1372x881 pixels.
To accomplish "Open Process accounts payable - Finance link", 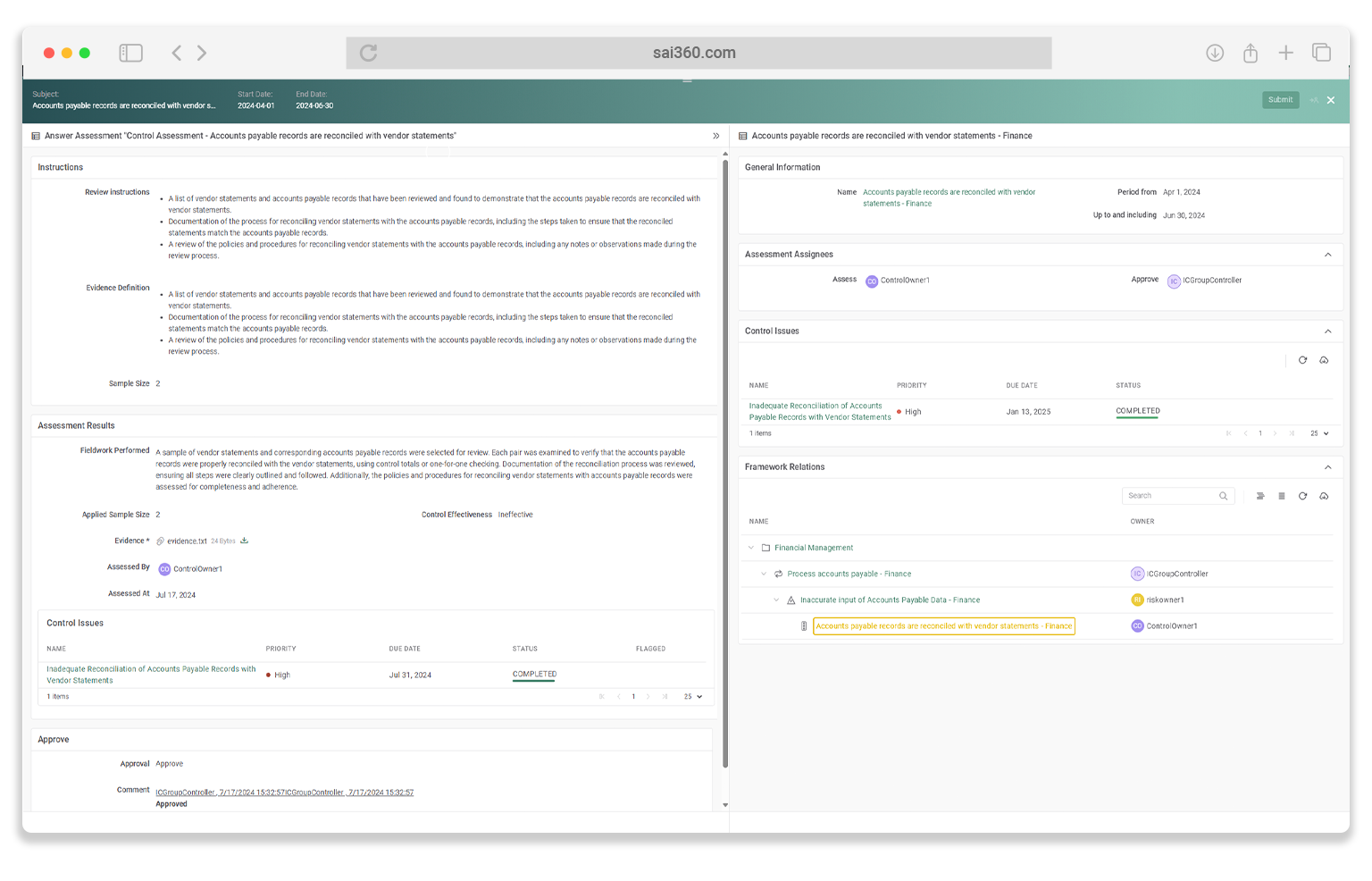I will tap(849, 575).
